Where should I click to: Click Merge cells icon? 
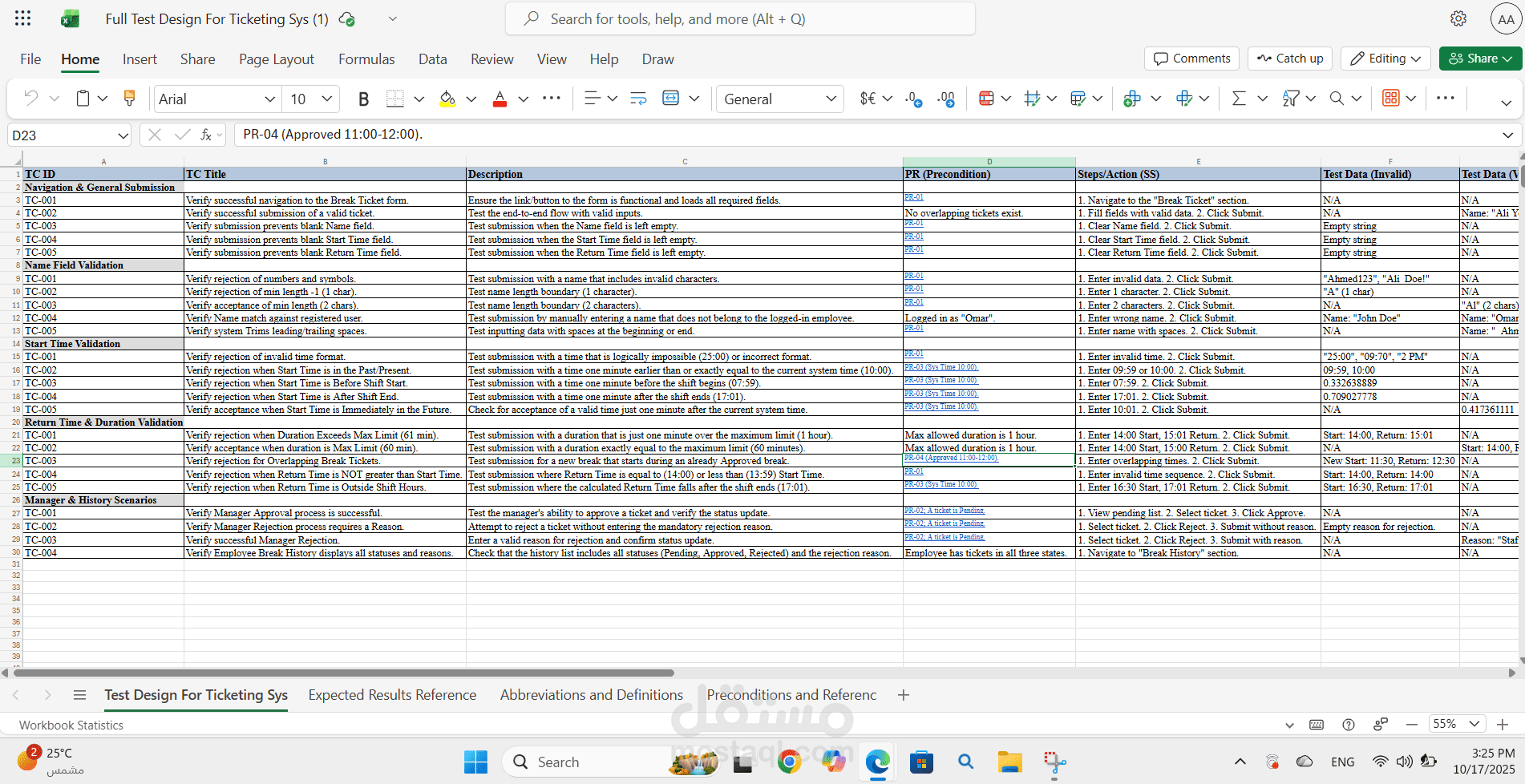tap(670, 99)
